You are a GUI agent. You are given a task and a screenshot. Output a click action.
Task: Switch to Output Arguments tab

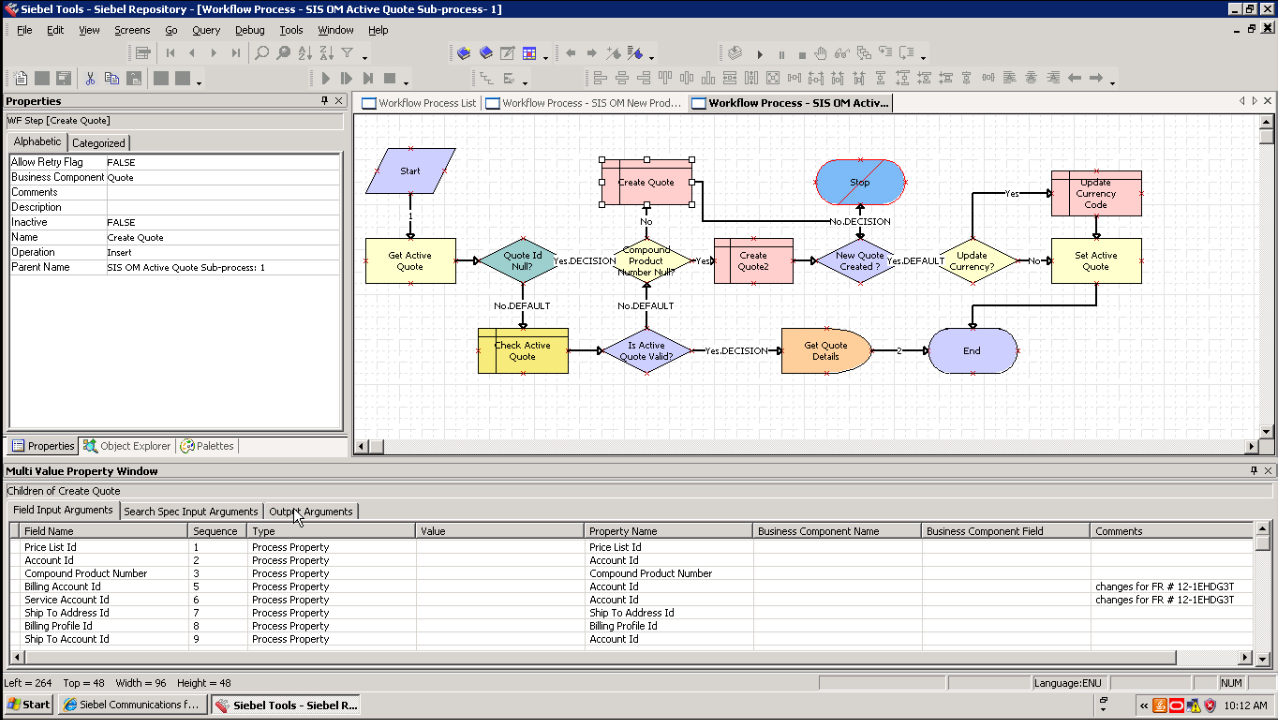pos(310,511)
